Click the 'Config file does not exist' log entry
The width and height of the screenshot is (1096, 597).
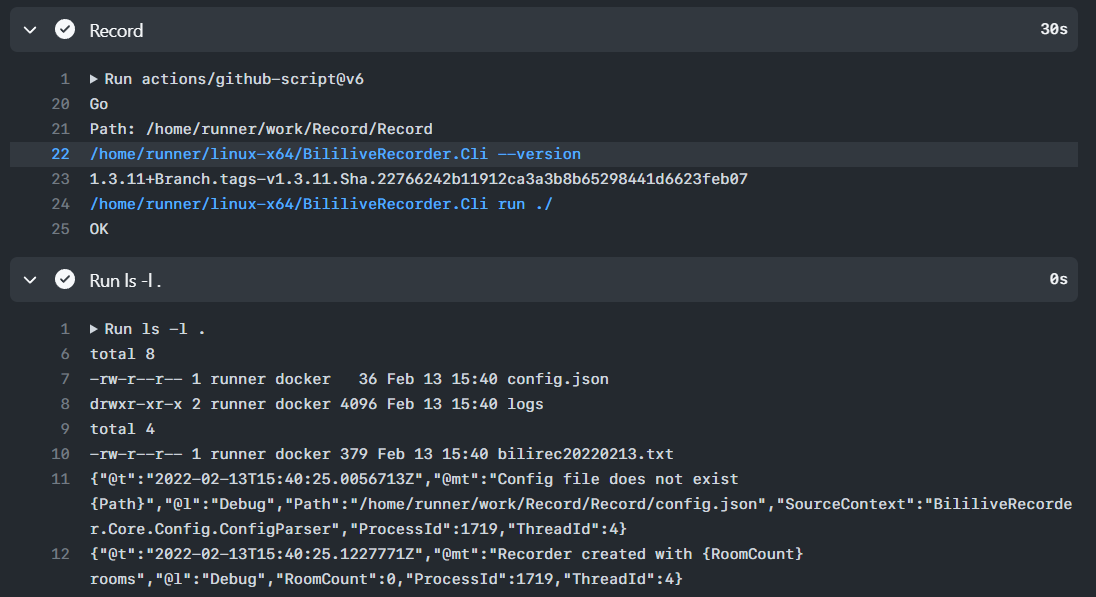[580, 504]
